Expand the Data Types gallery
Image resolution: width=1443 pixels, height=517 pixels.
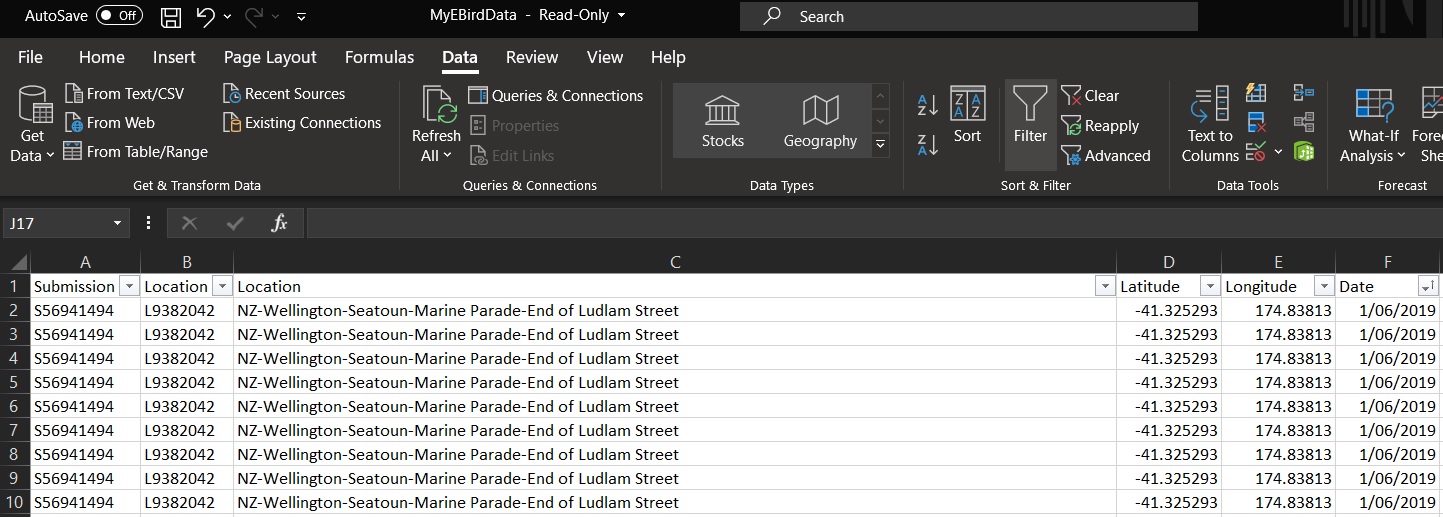[880, 145]
